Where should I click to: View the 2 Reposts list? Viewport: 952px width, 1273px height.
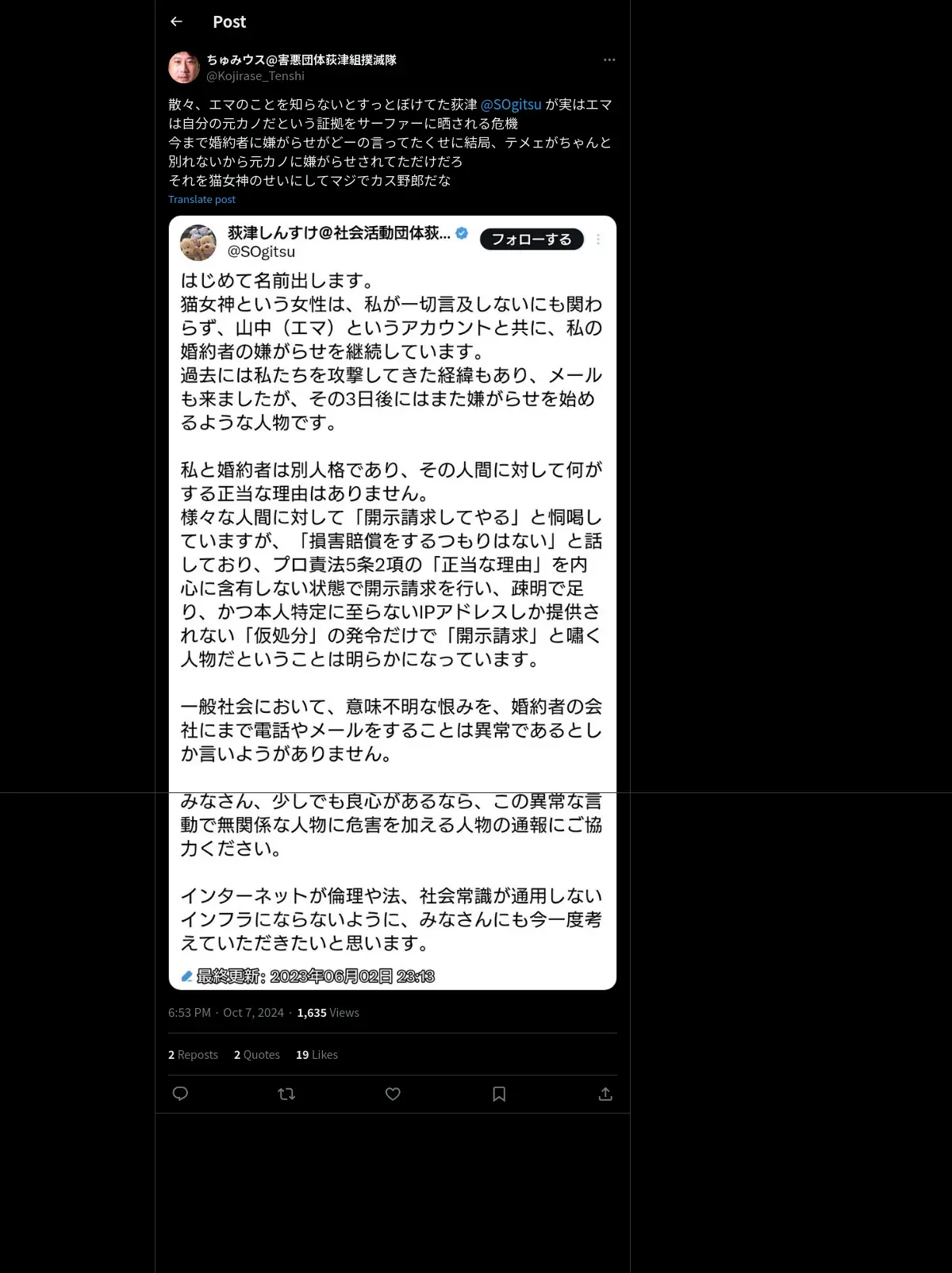click(x=193, y=1055)
